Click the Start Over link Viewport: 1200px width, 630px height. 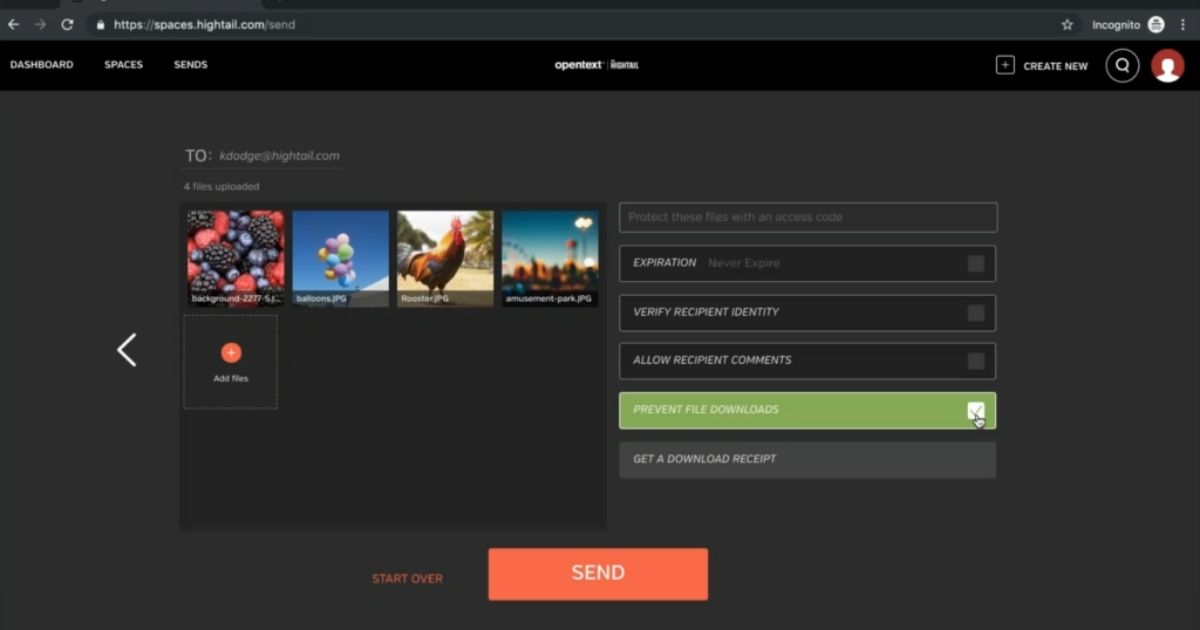click(x=407, y=578)
